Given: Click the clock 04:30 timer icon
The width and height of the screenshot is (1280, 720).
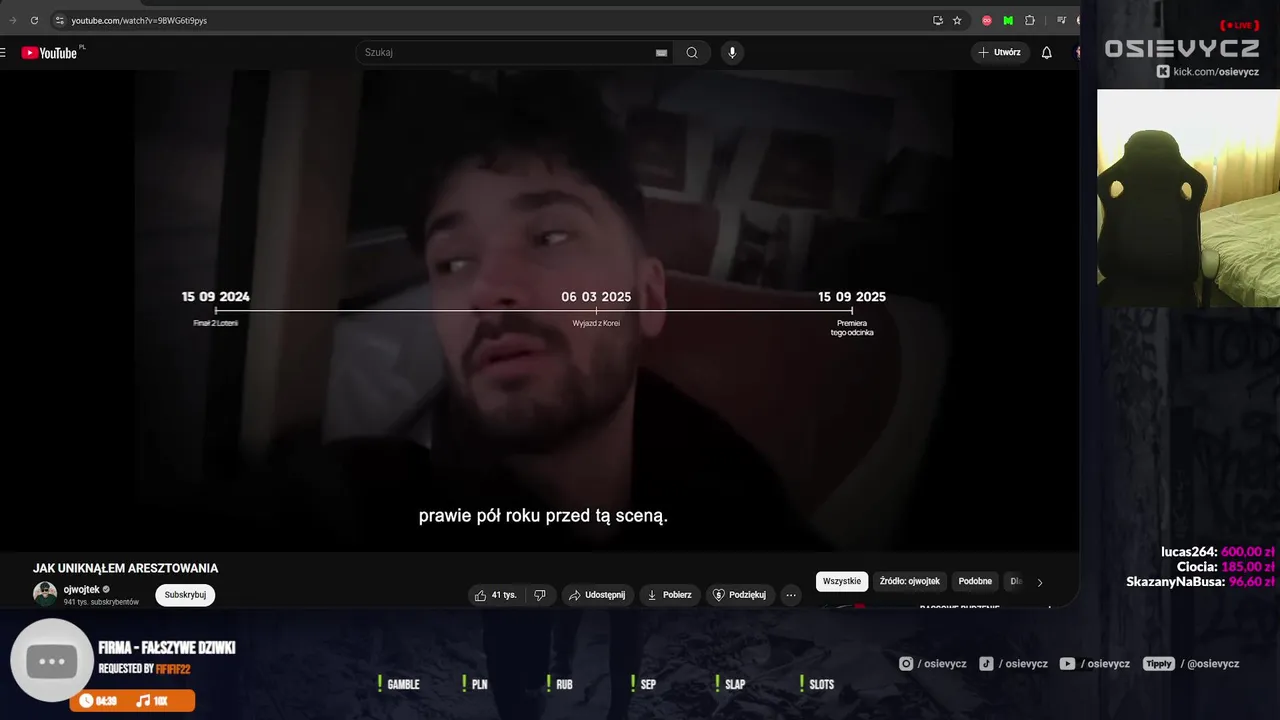Looking at the screenshot, I should tap(86, 701).
